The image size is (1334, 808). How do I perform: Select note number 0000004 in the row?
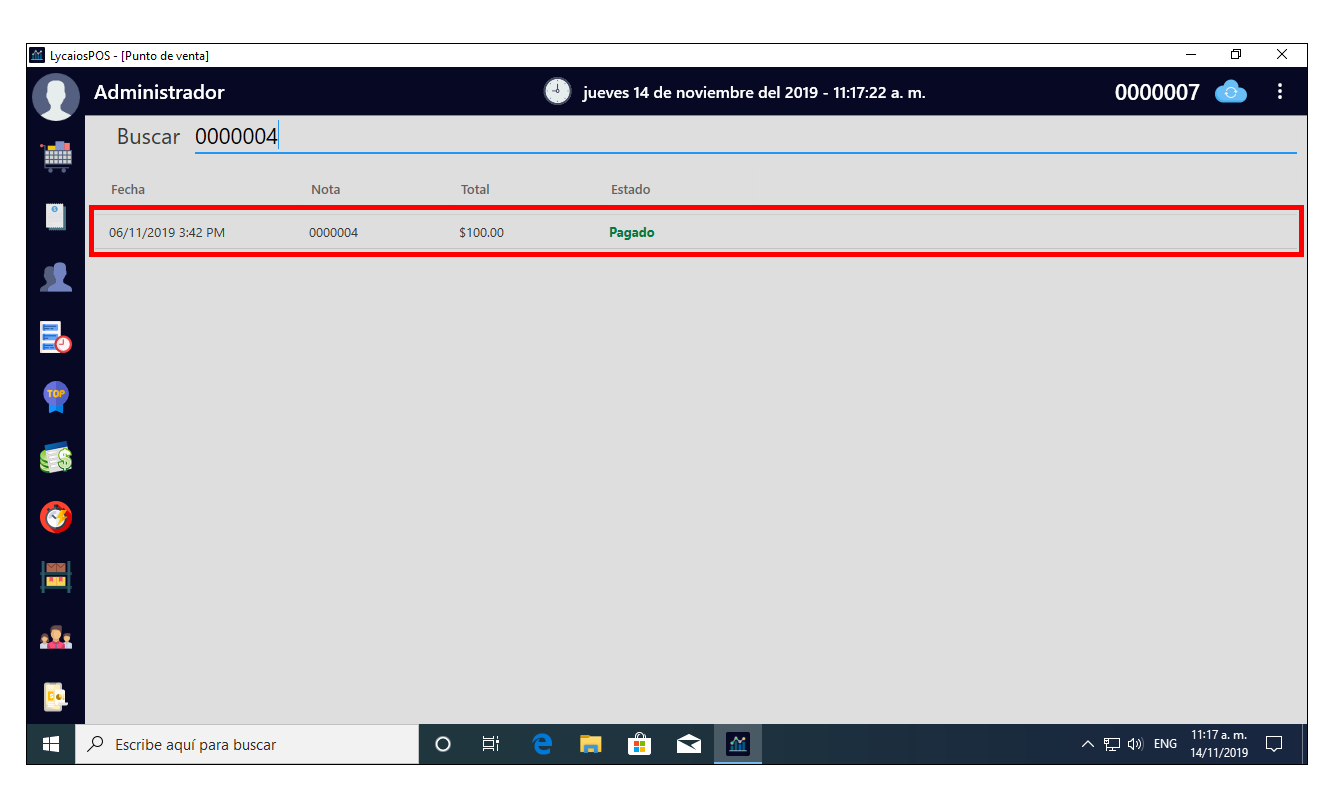333,233
